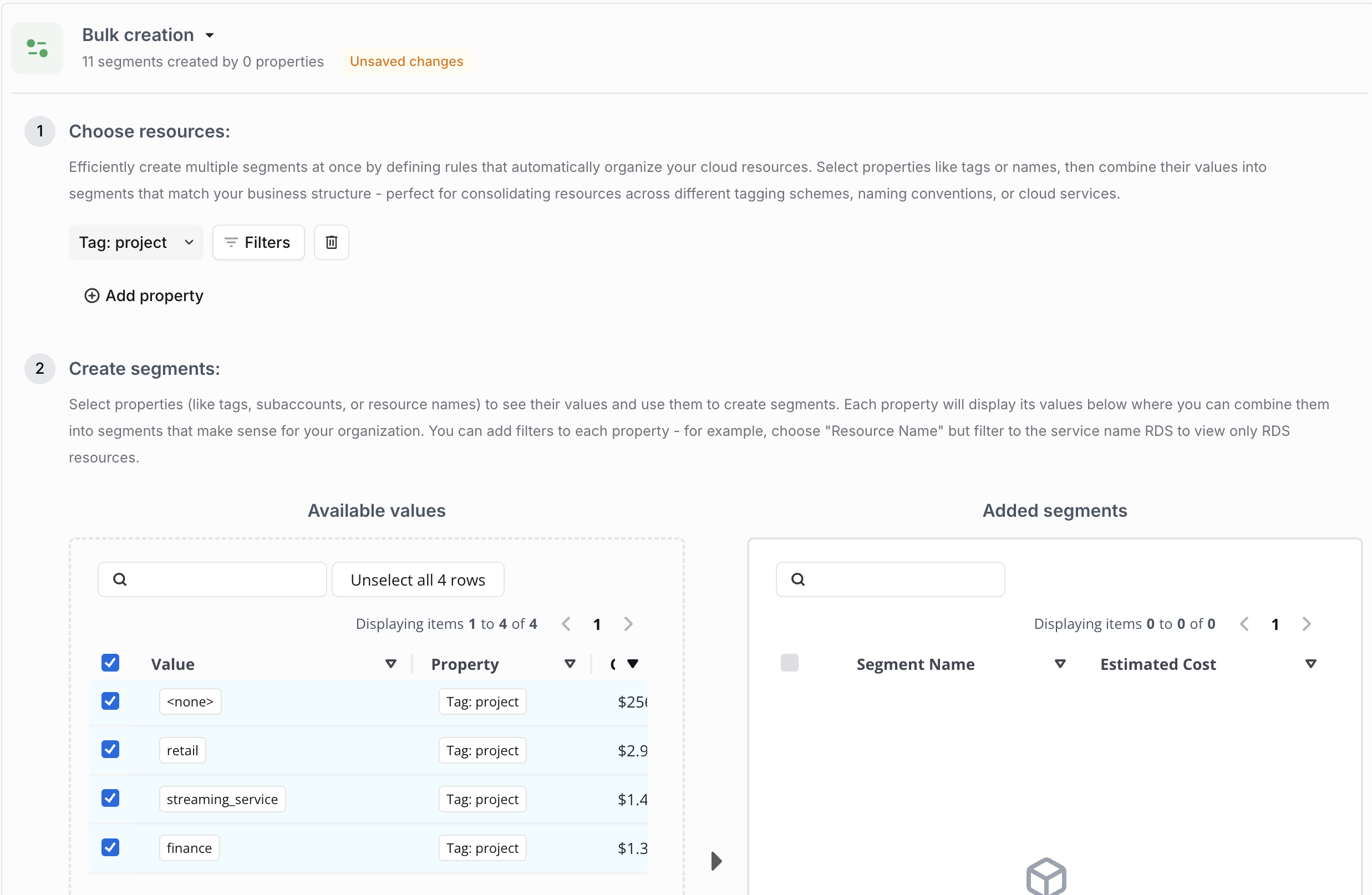The width and height of the screenshot is (1372, 895).
Task: Toggle the Added segments select-all checkbox
Action: click(789, 663)
